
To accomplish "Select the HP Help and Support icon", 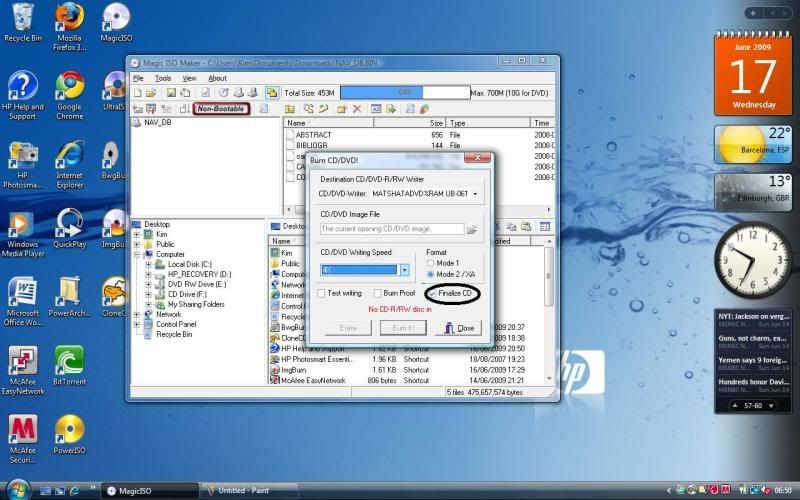I will point(22,96).
